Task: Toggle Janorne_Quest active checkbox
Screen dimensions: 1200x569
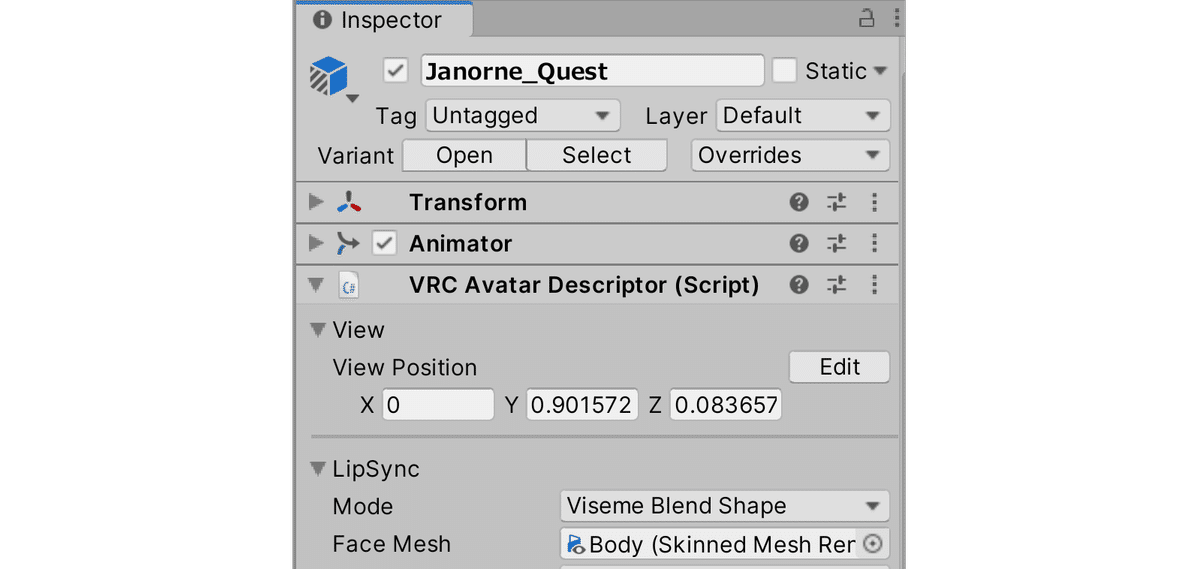Action: 395,71
